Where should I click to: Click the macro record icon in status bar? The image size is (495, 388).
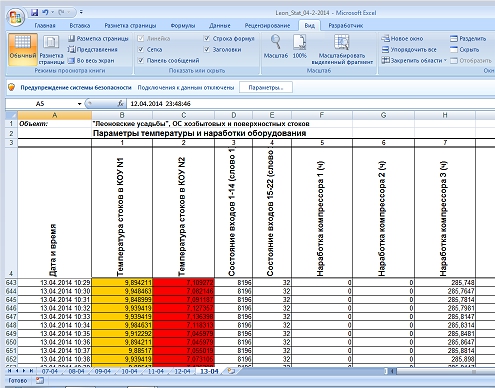[40, 380]
